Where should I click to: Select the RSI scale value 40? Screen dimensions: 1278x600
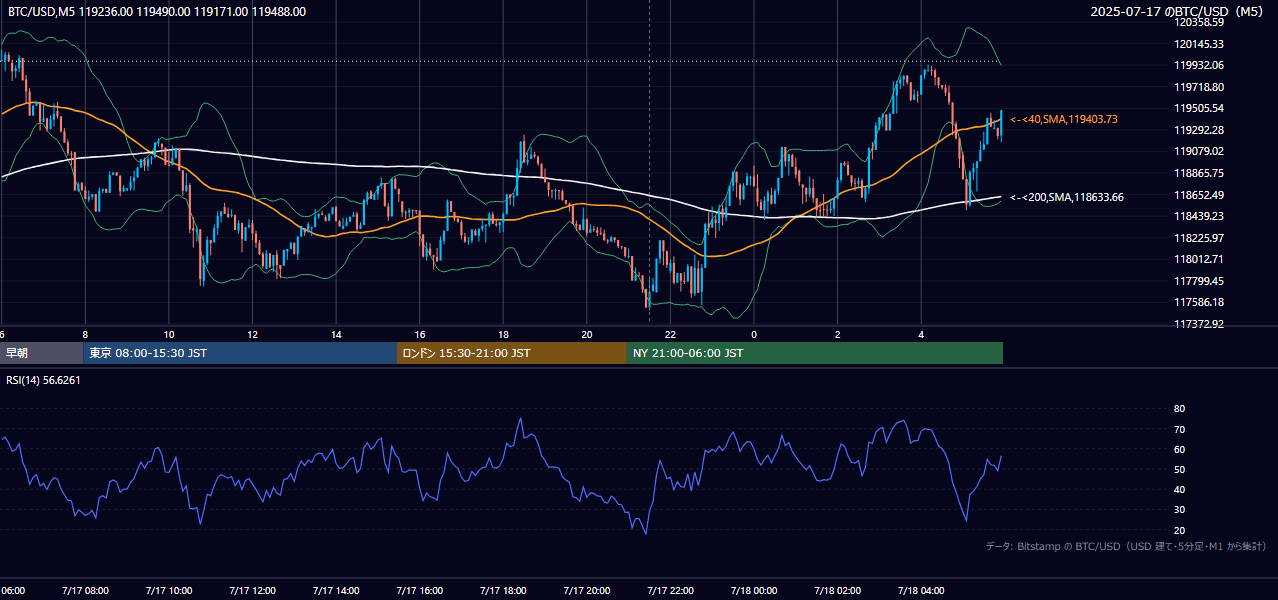pos(1180,489)
